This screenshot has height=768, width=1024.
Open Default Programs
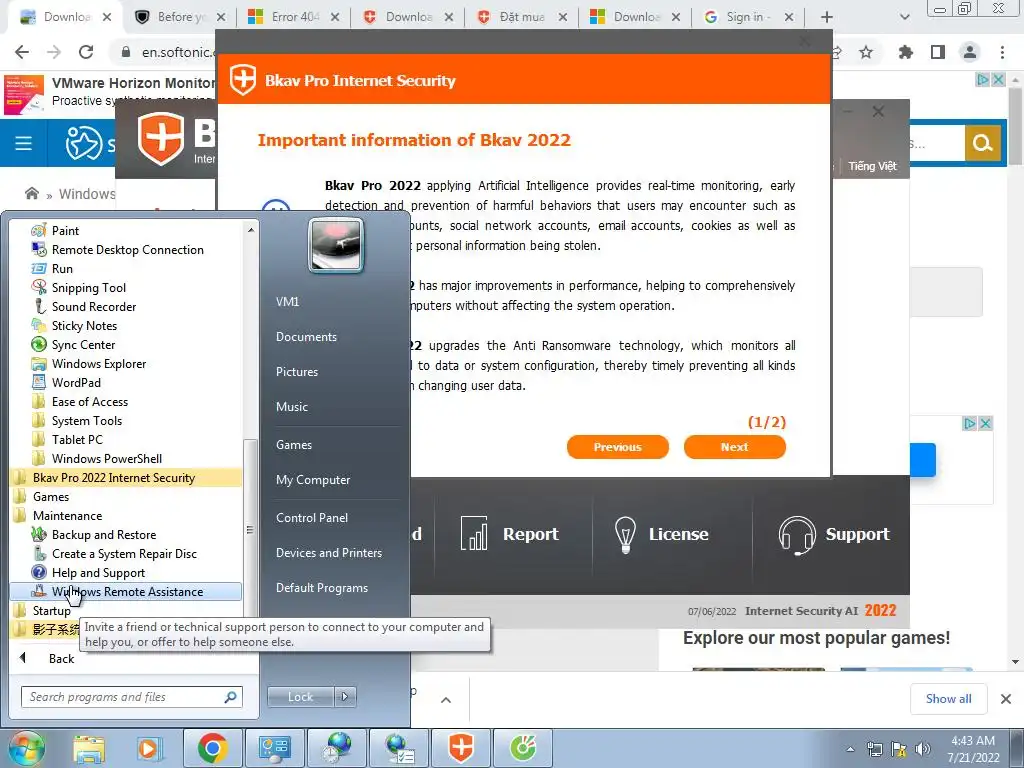(321, 588)
